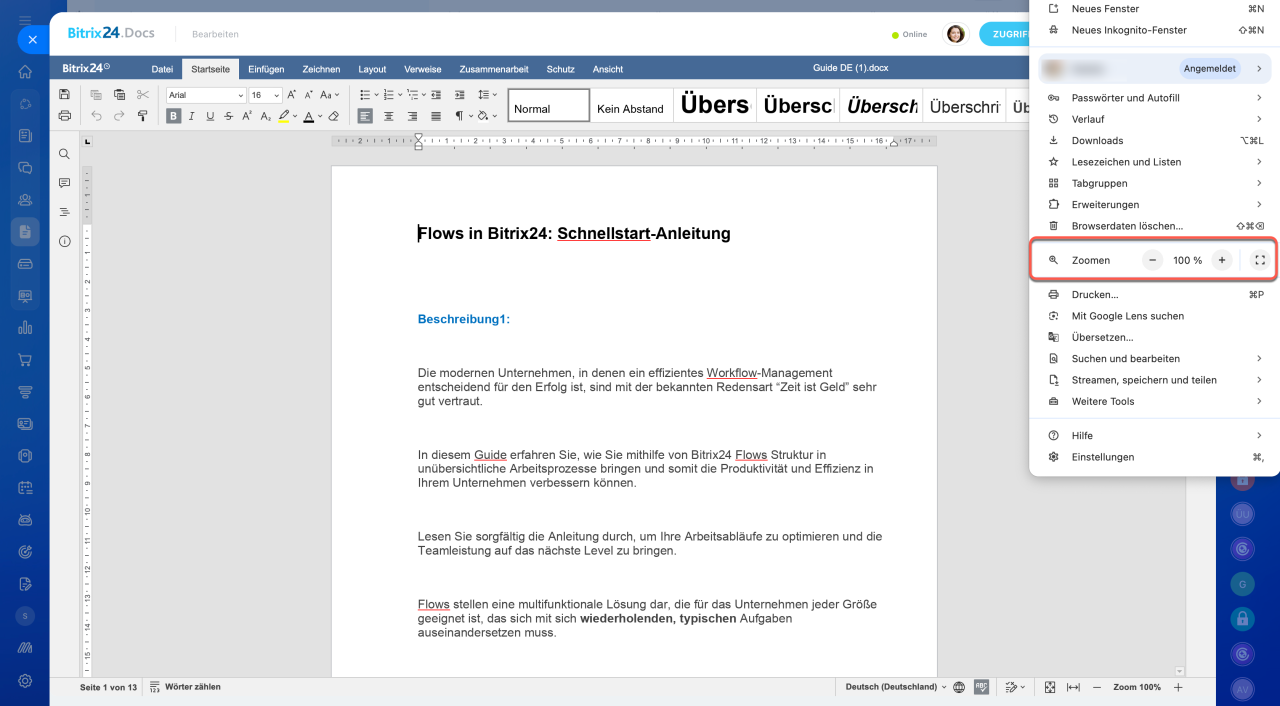Zoom in document with status bar plus
1280x706 pixels.
1178,687
